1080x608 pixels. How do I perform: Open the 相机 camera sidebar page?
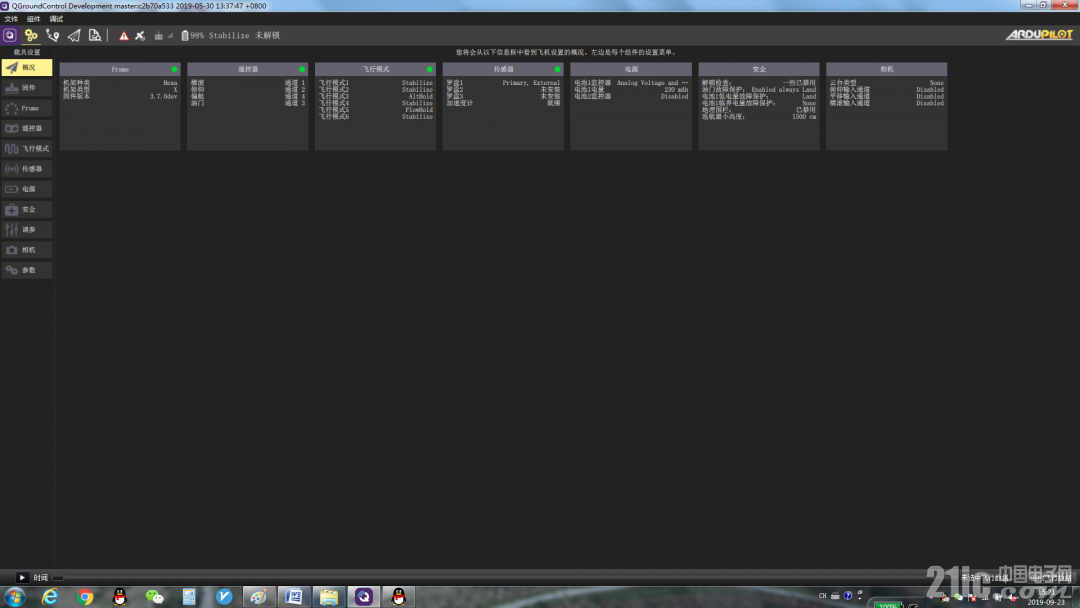point(27,250)
